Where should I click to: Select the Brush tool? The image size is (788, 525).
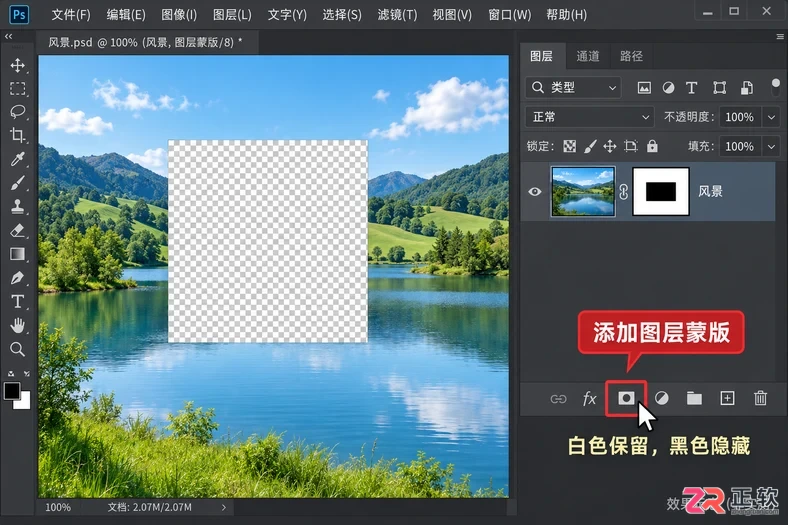(18, 183)
